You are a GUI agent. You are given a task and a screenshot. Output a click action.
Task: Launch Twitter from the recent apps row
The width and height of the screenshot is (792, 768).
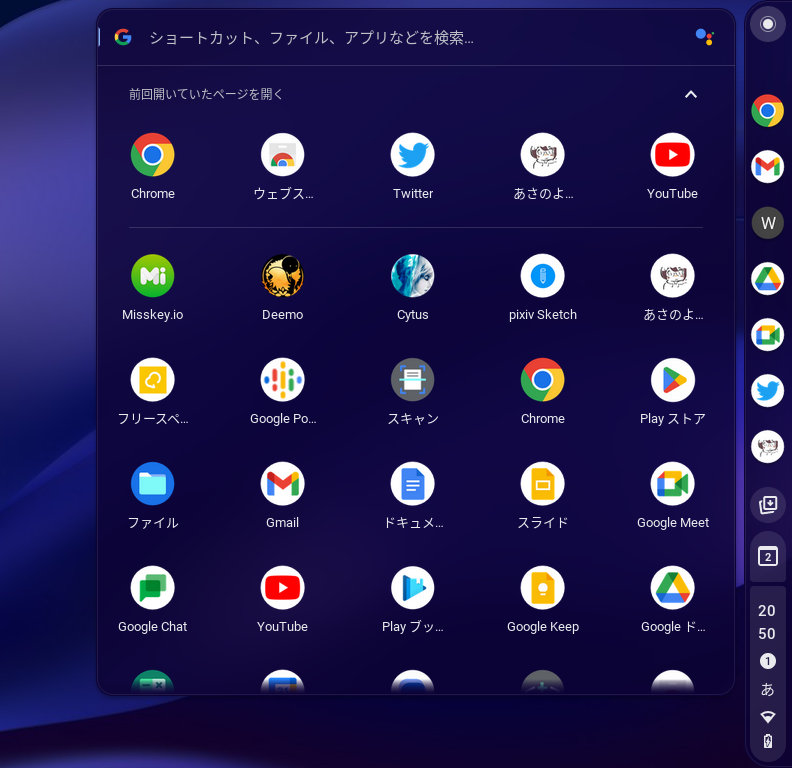pos(413,155)
